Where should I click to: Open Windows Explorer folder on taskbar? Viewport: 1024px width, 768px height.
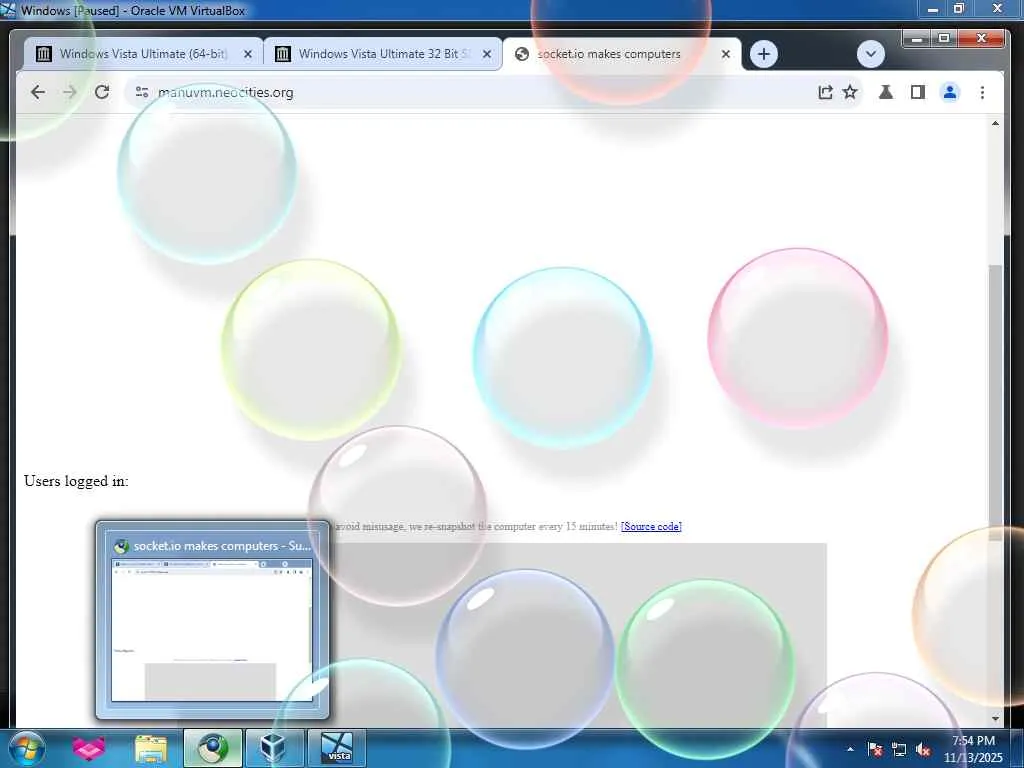click(151, 748)
